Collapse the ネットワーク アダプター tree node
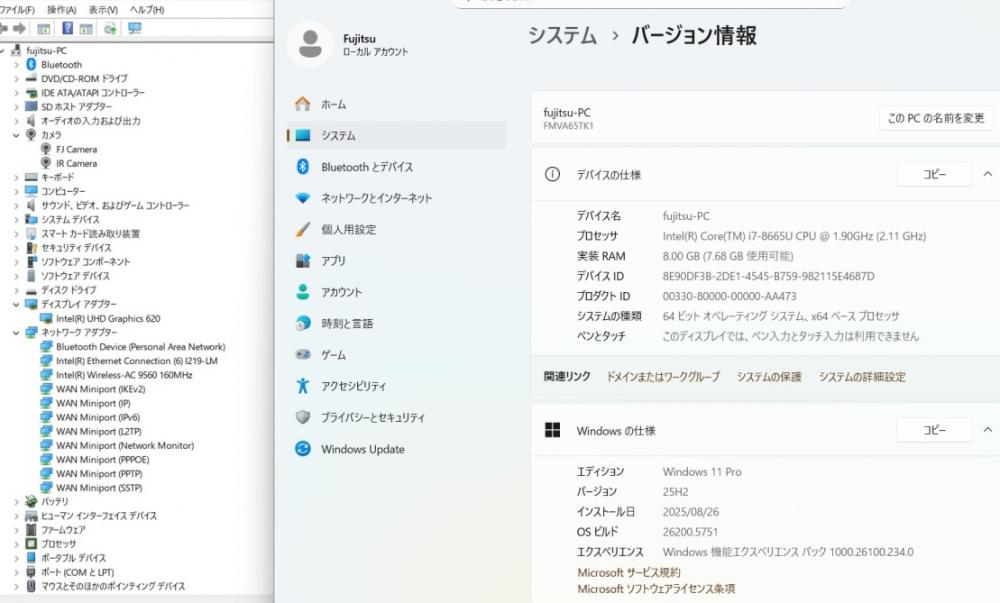1000x603 pixels. (16, 332)
